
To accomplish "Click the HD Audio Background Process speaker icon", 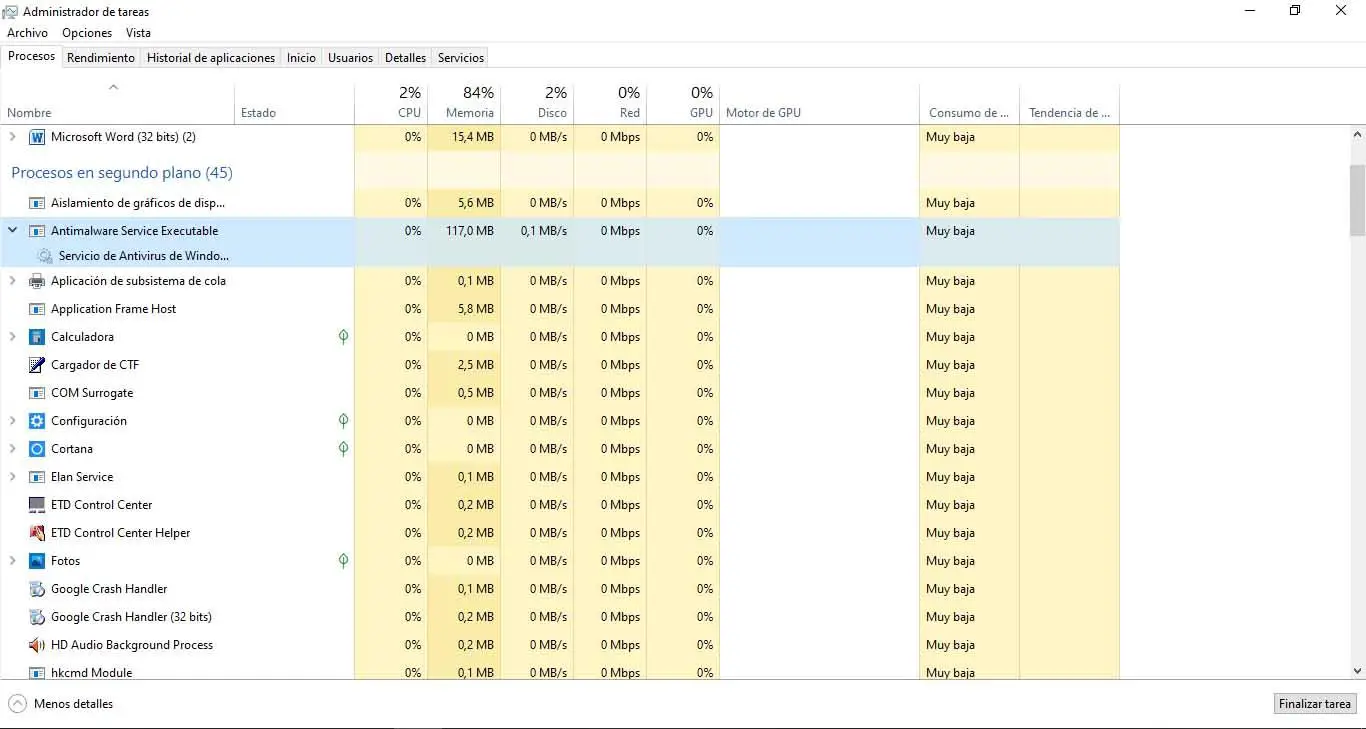I will [37, 645].
